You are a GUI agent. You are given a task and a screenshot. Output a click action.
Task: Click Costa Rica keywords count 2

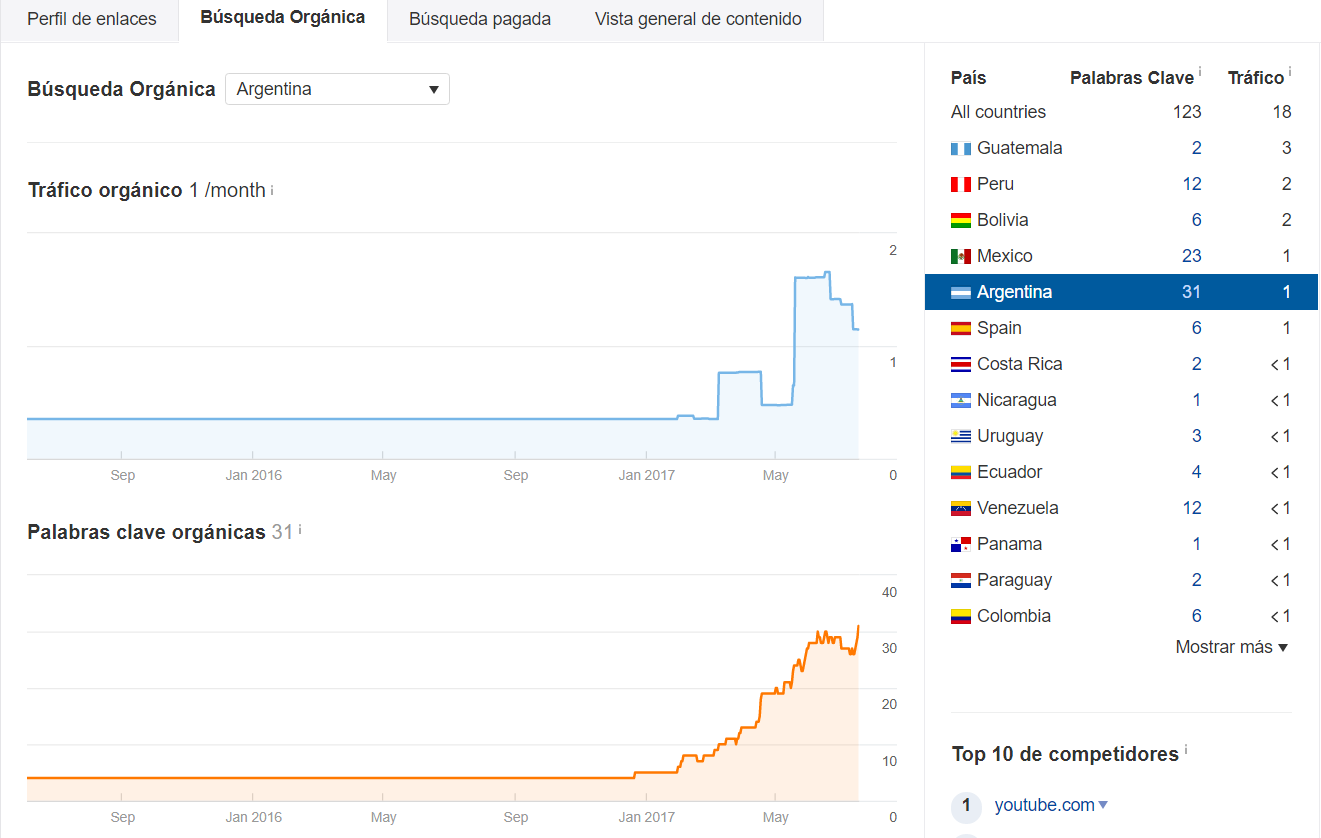(1196, 364)
